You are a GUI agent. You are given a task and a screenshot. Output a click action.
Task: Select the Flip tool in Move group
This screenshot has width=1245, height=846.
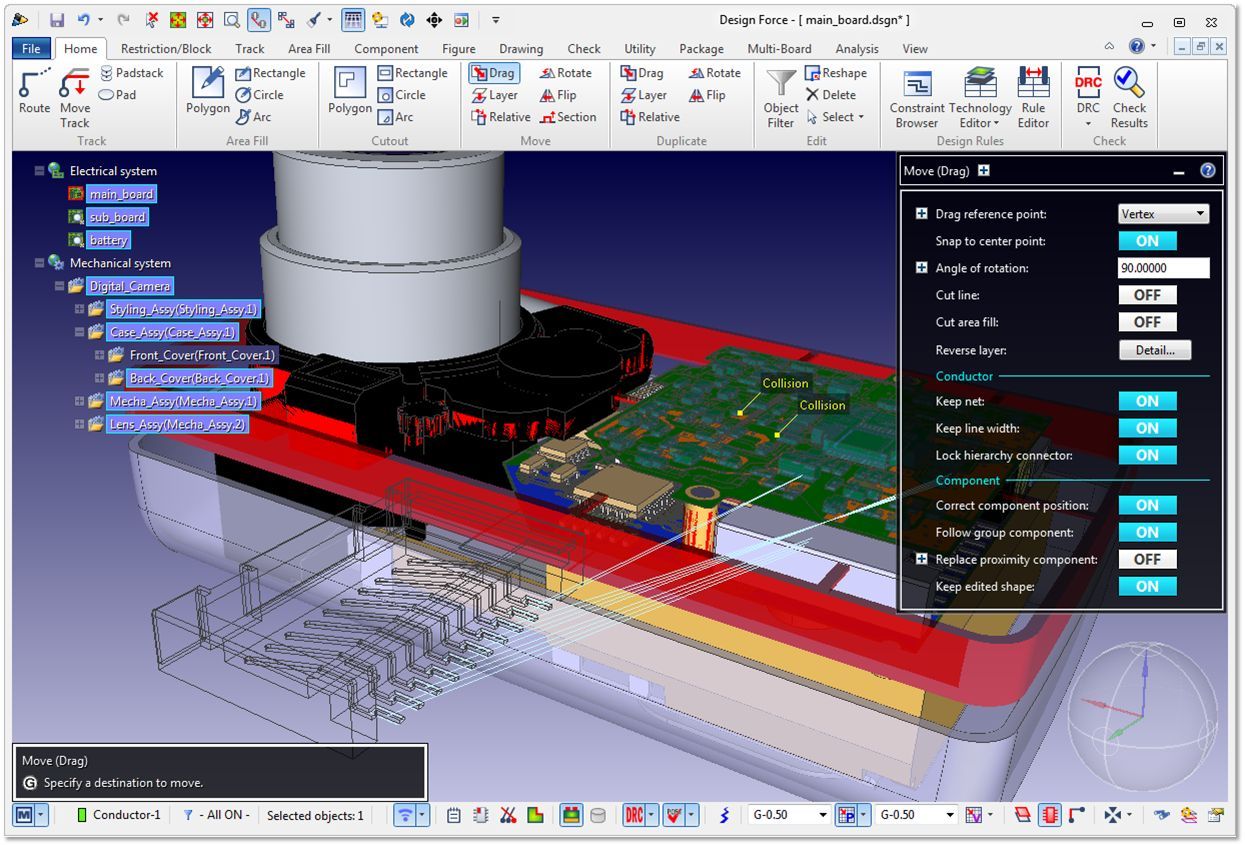tap(558, 95)
